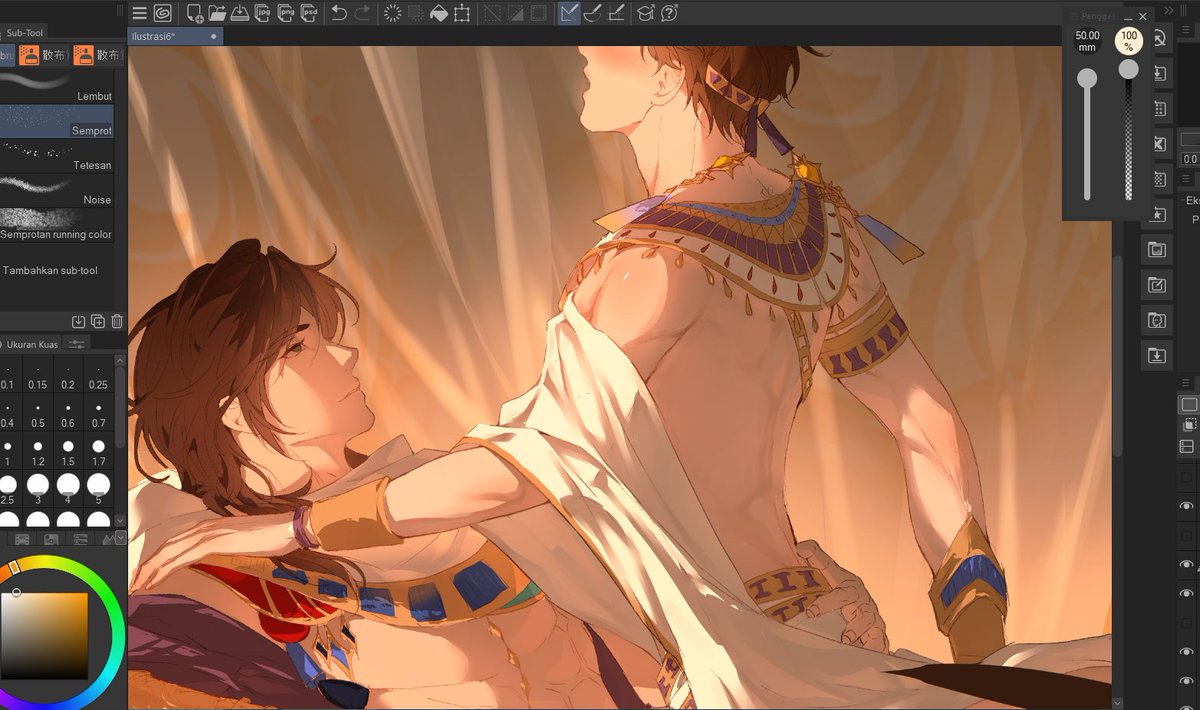Image resolution: width=1200 pixels, height=710 pixels.
Task: Select the Ilustrasi6* document tab
Action: pos(175,36)
